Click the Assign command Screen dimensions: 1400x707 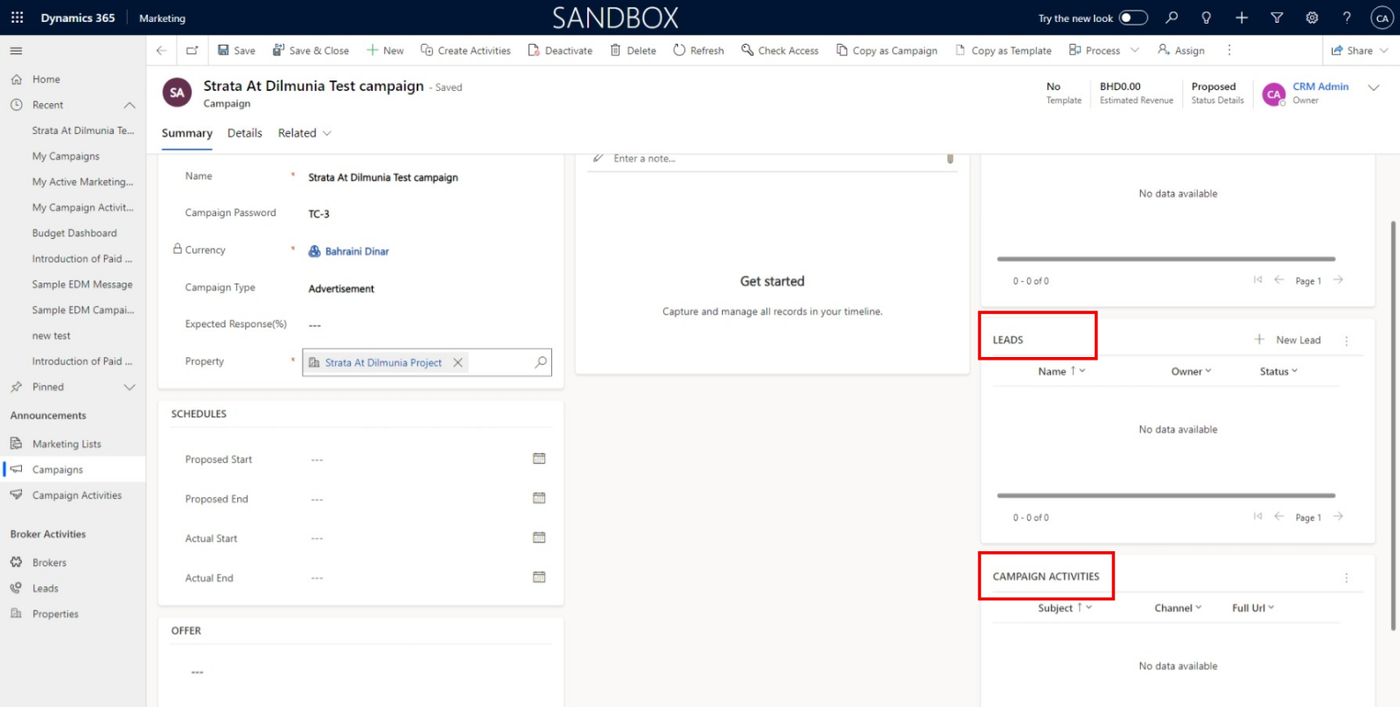click(1181, 50)
